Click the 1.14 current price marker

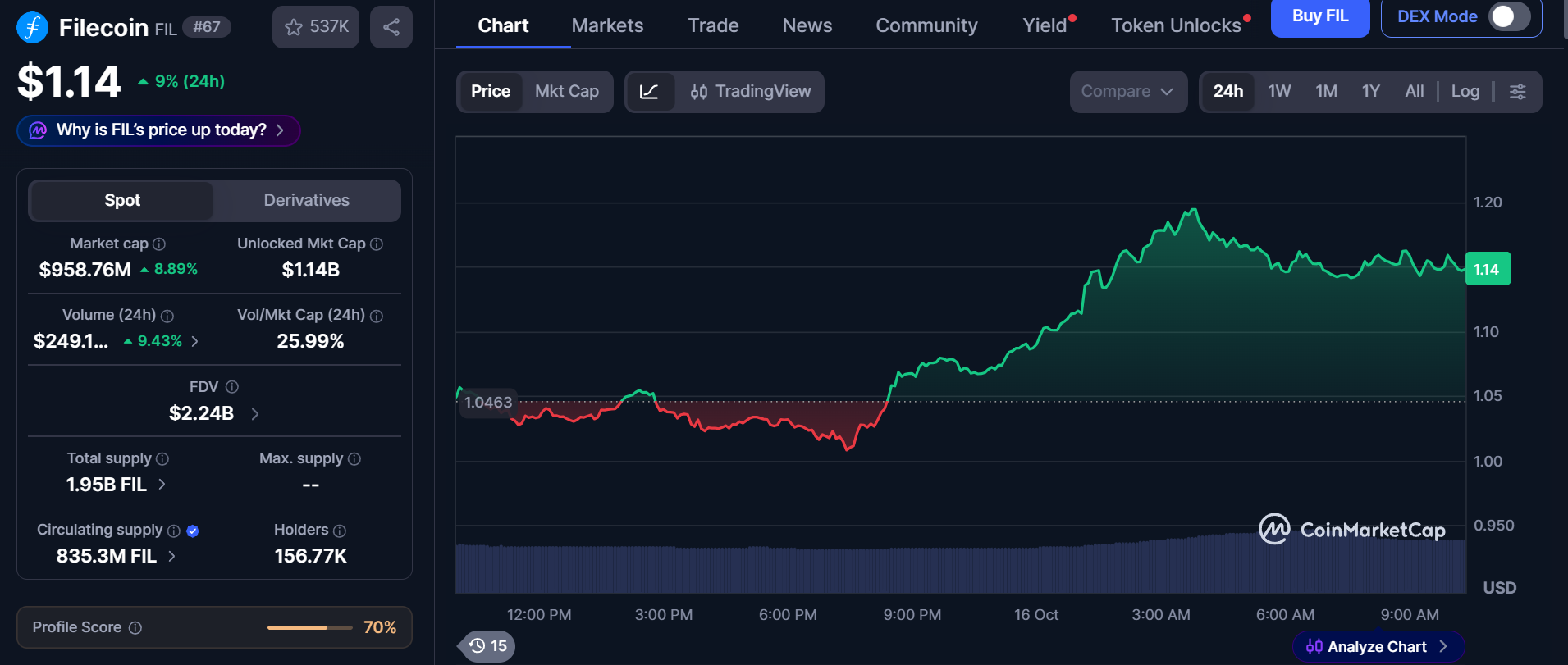coord(1488,269)
